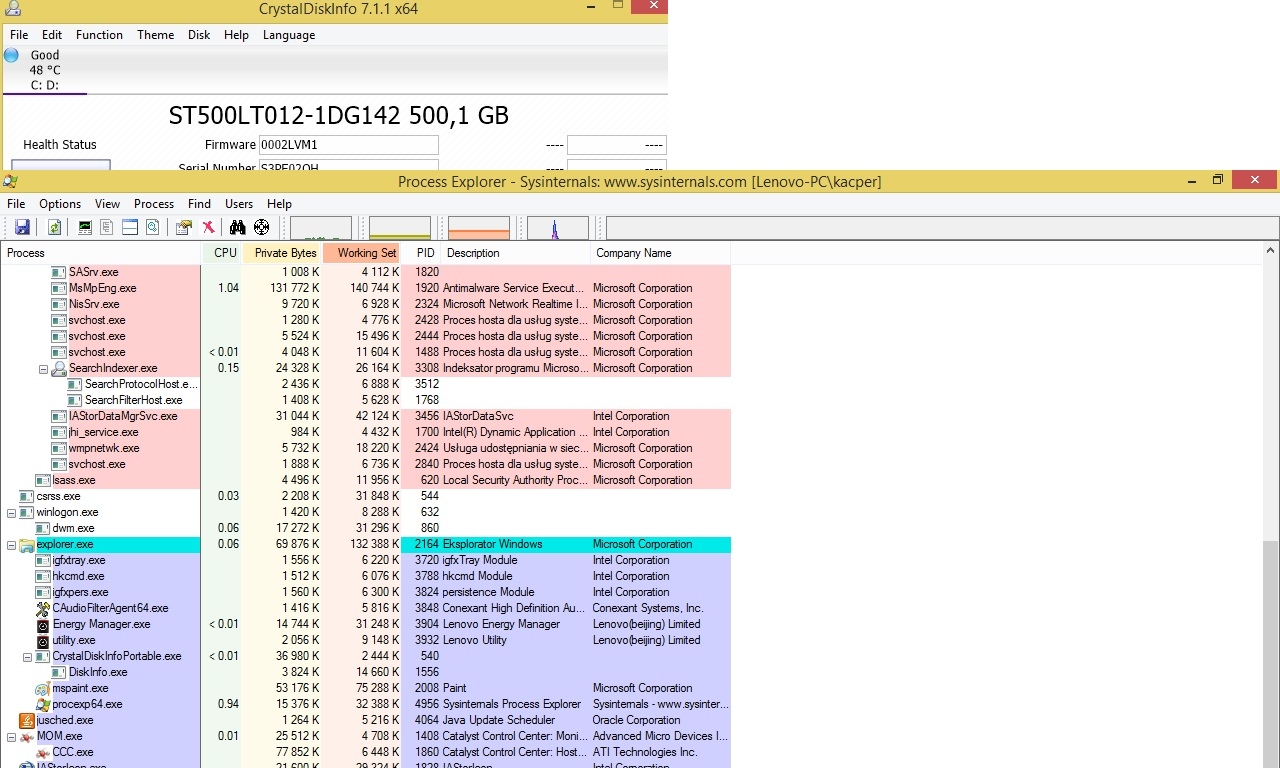The image size is (1280, 768).
Task: Click the Firmware field in CrystalDiskInfo
Action: click(x=348, y=145)
